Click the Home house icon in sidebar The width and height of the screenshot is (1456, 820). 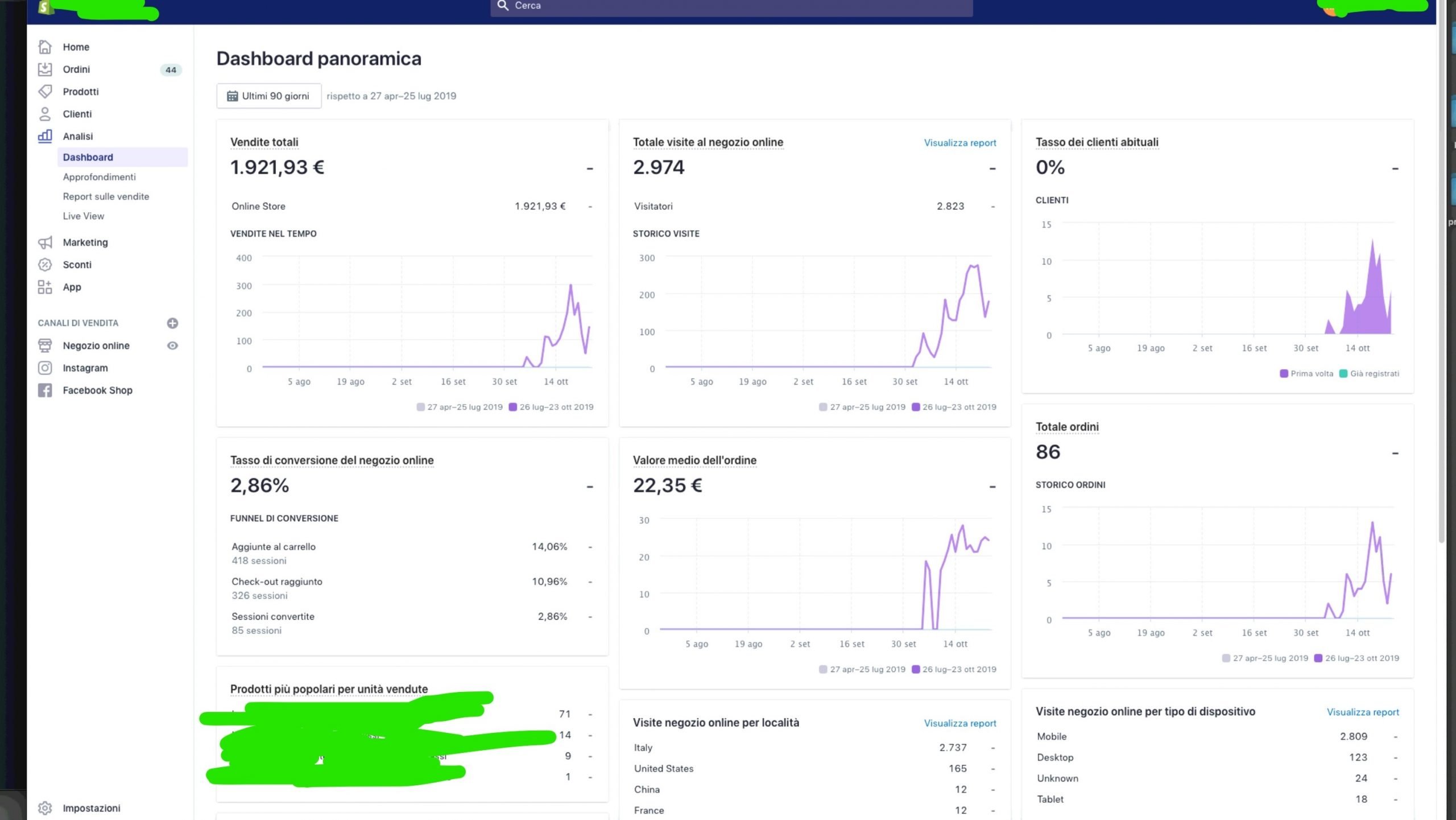click(45, 47)
